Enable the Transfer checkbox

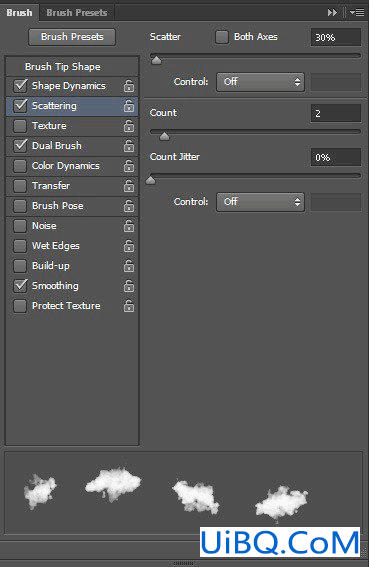(x=20, y=186)
